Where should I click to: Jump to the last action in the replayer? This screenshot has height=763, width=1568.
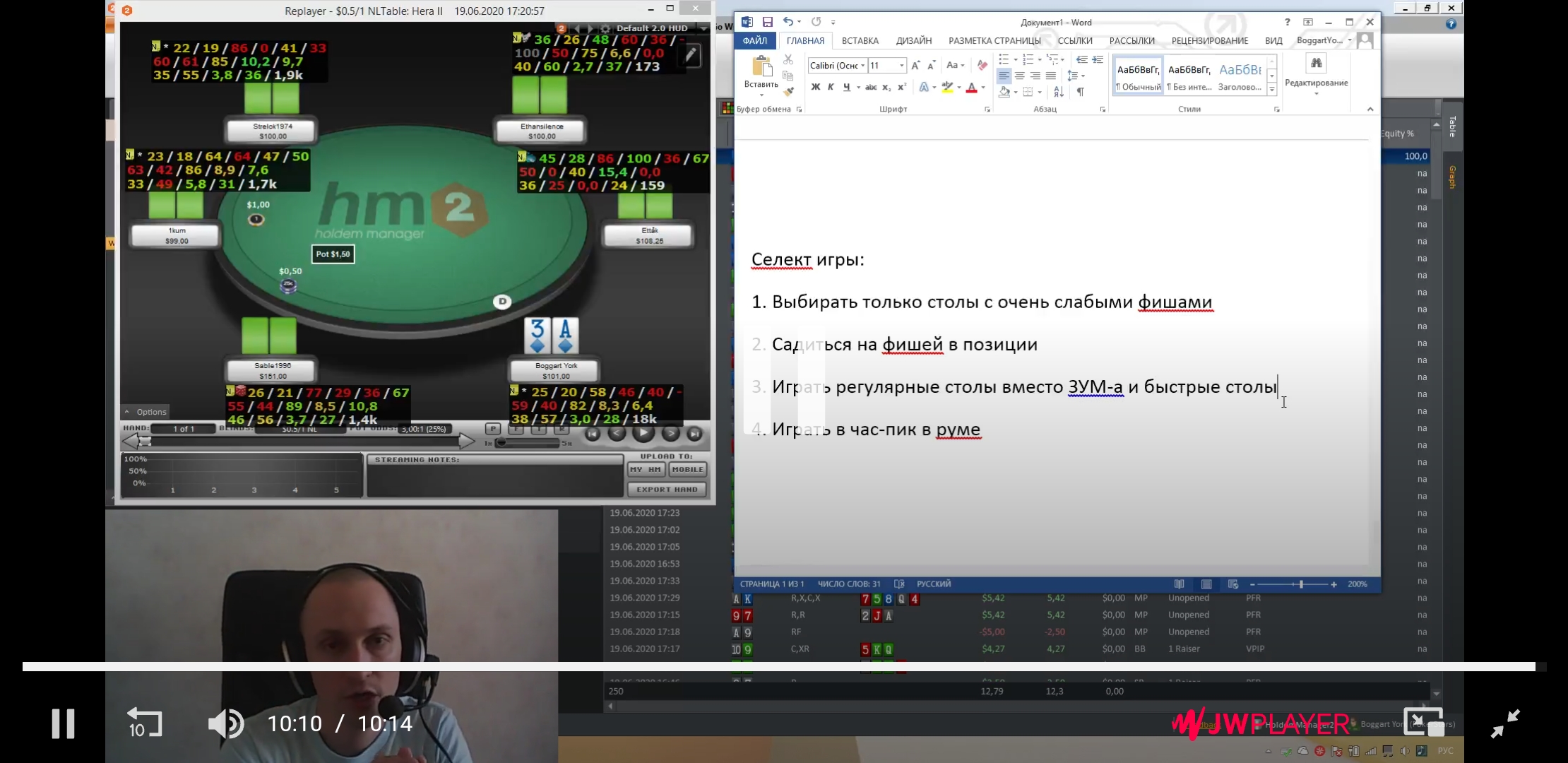click(x=695, y=434)
